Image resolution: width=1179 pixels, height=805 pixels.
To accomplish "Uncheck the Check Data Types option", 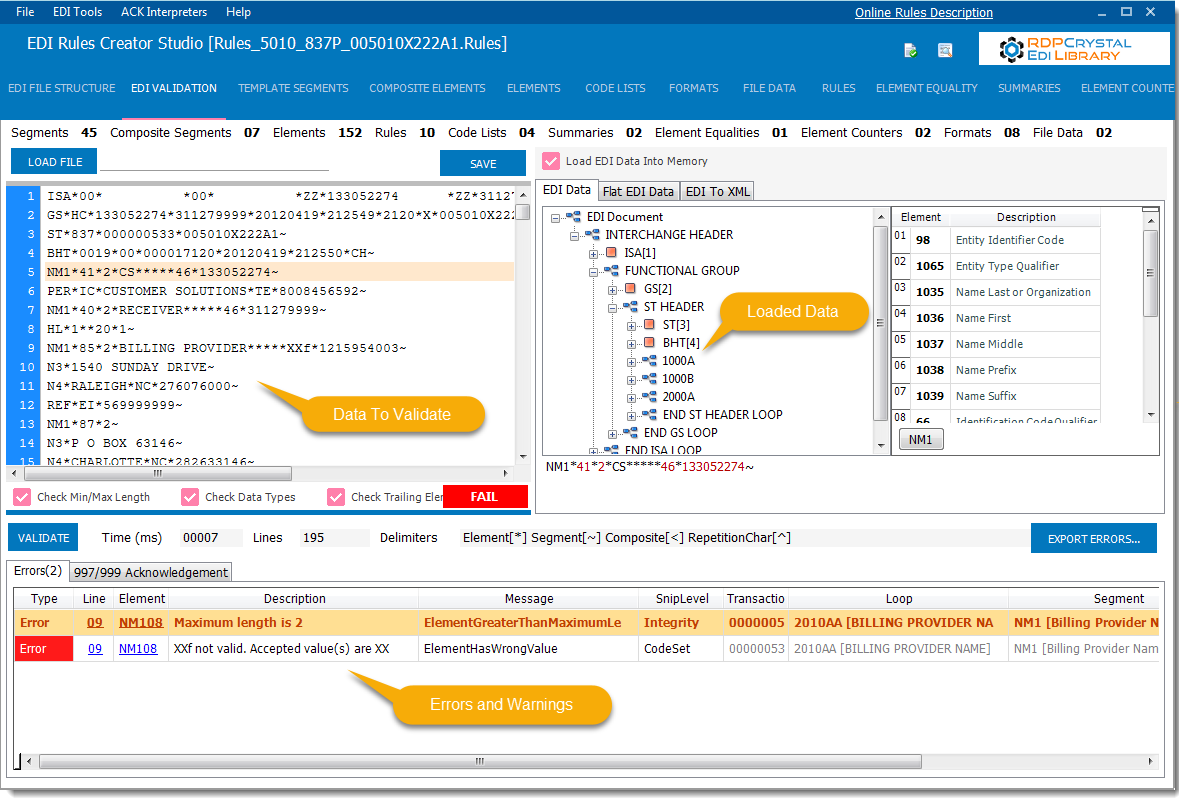I will pyautogui.click(x=190, y=497).
